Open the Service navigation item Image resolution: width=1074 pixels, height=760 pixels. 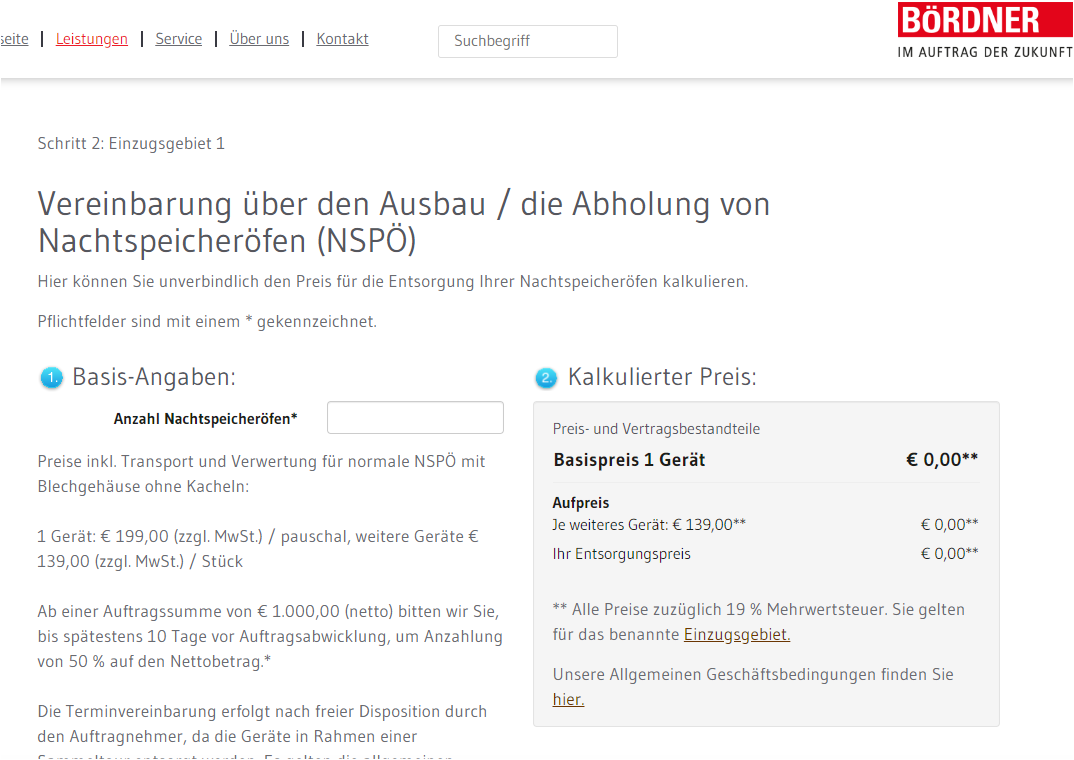pos(179,39)
